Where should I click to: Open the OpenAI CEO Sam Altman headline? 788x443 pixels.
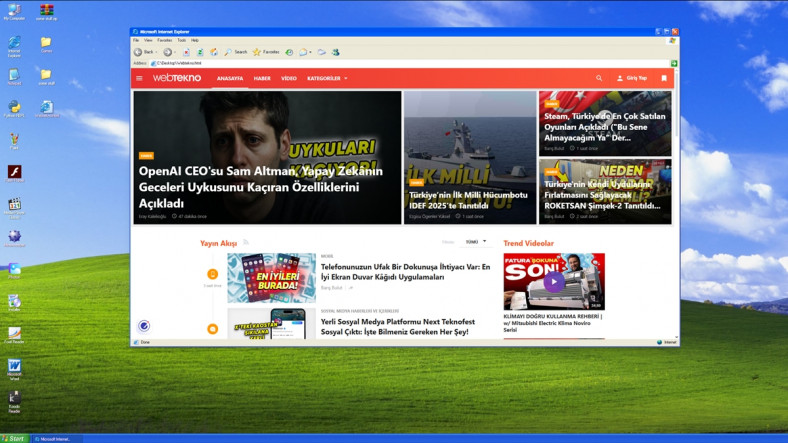tap(260, 187)
